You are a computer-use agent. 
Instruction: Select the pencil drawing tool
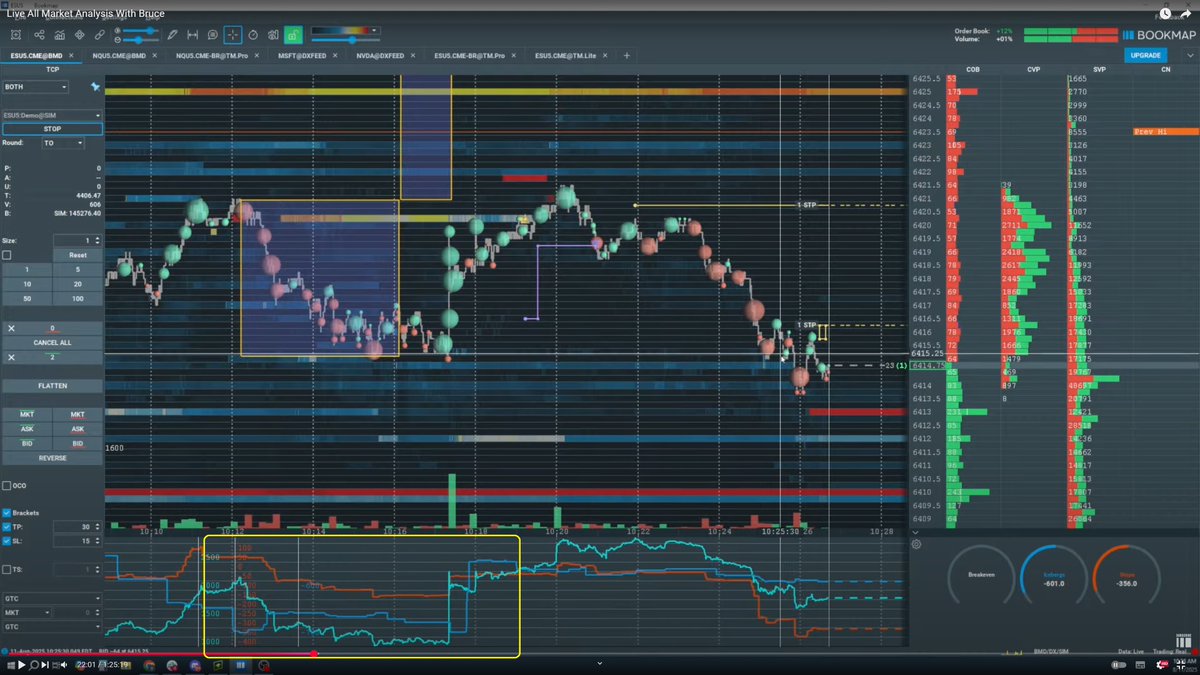[172, 35]
